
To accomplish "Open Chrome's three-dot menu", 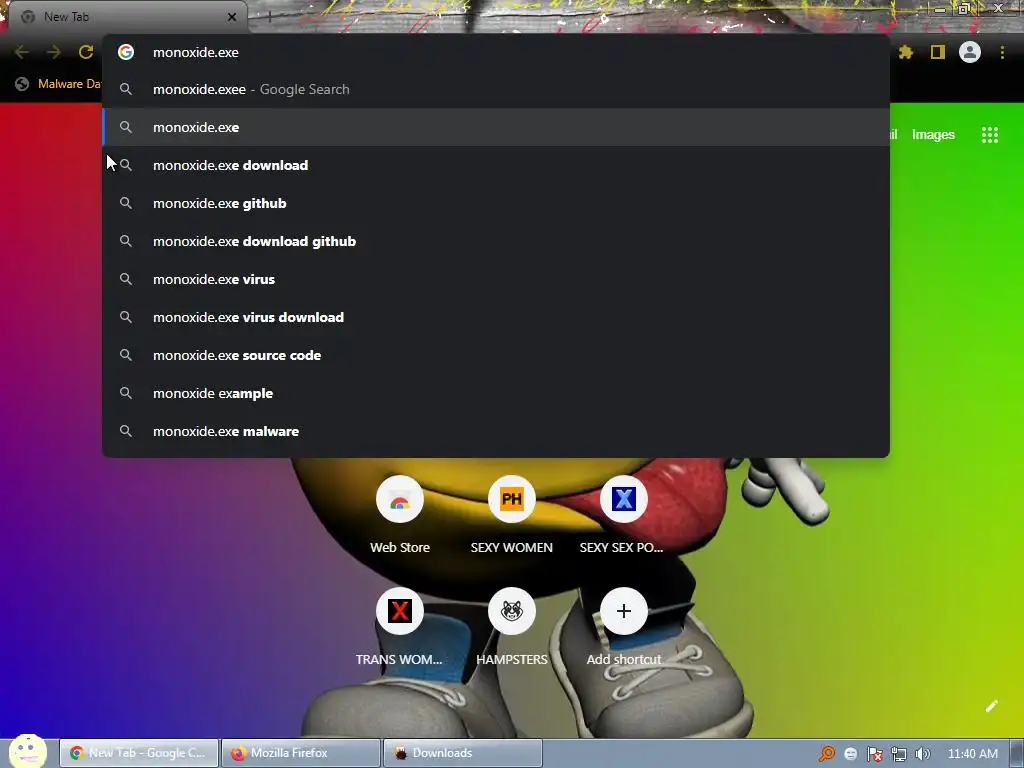I will click(x=1002, y=52).
